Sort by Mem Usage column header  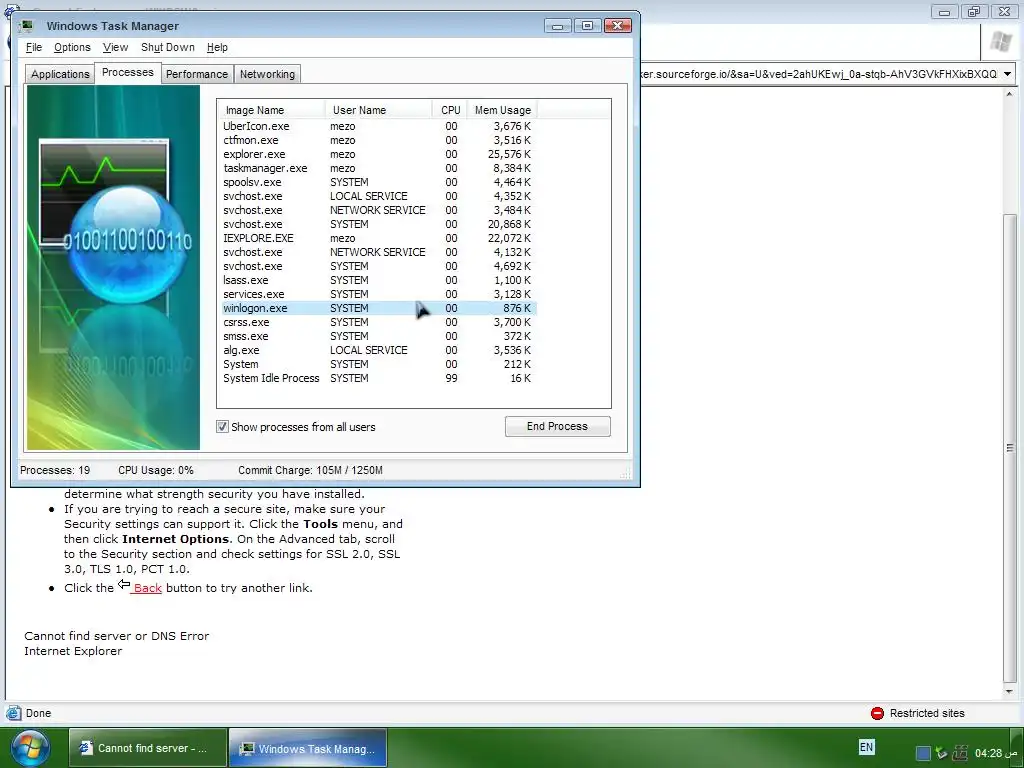pos(502,110)
